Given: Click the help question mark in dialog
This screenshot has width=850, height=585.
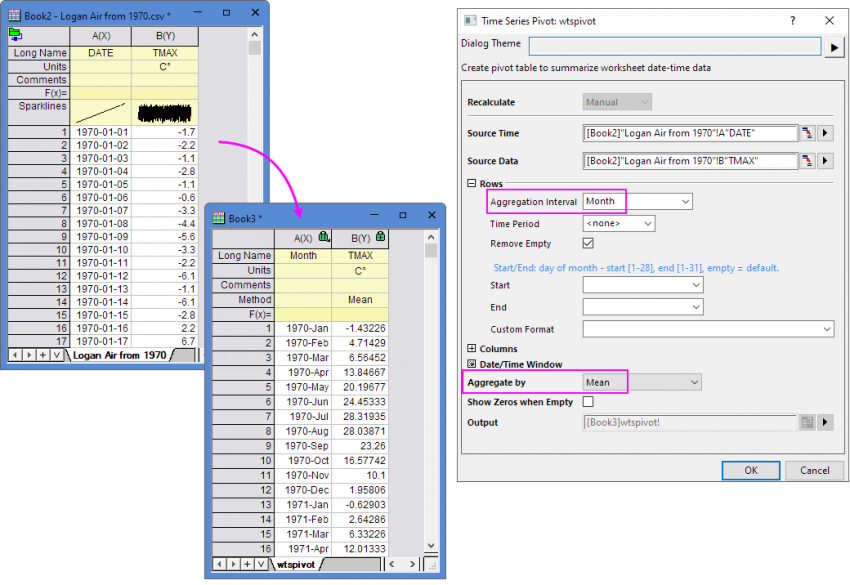Looking at the screenshot, I should [x=792, y=20].
